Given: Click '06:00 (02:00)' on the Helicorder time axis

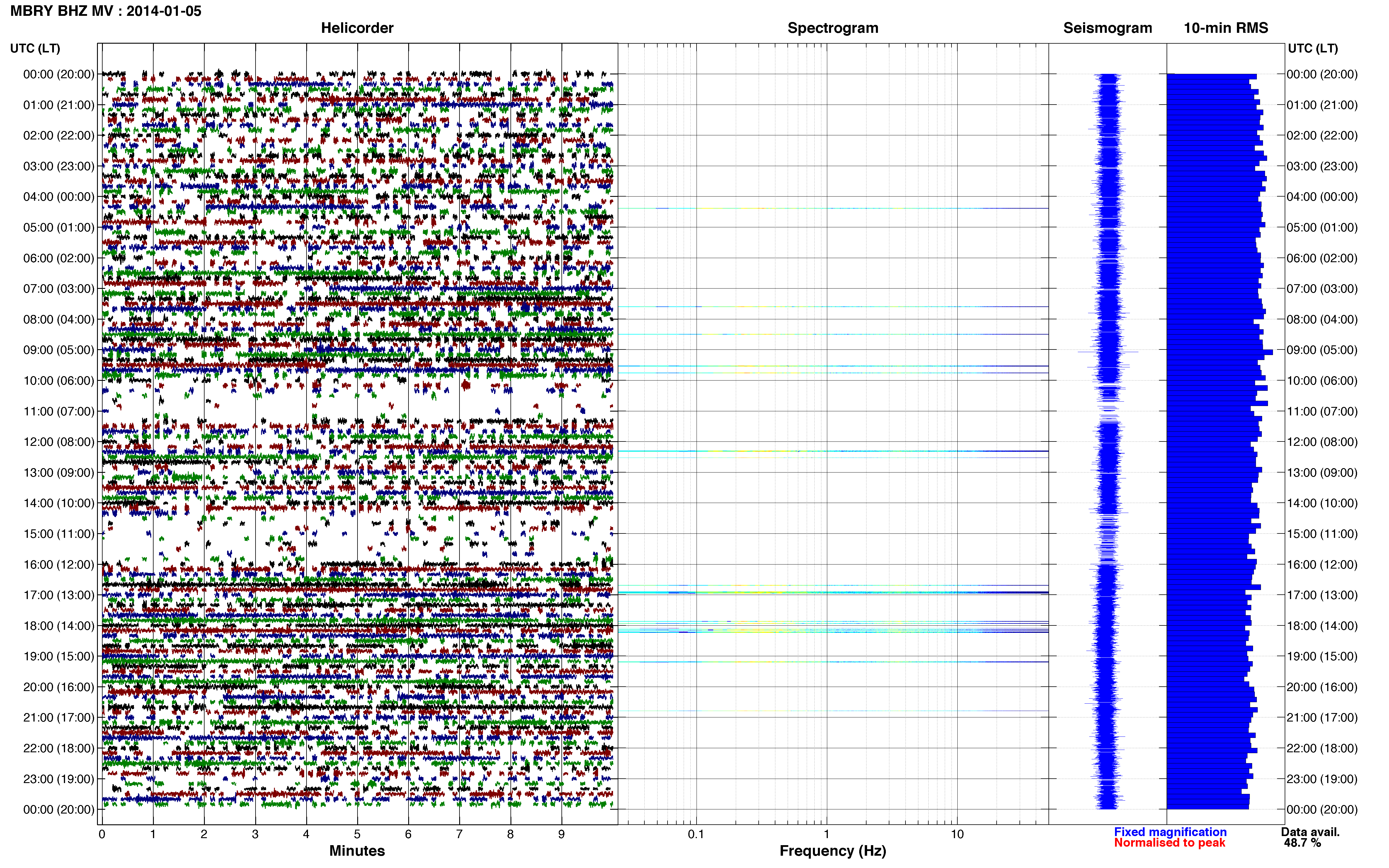Looking at the screenshot, I should (x=59, y=258).
